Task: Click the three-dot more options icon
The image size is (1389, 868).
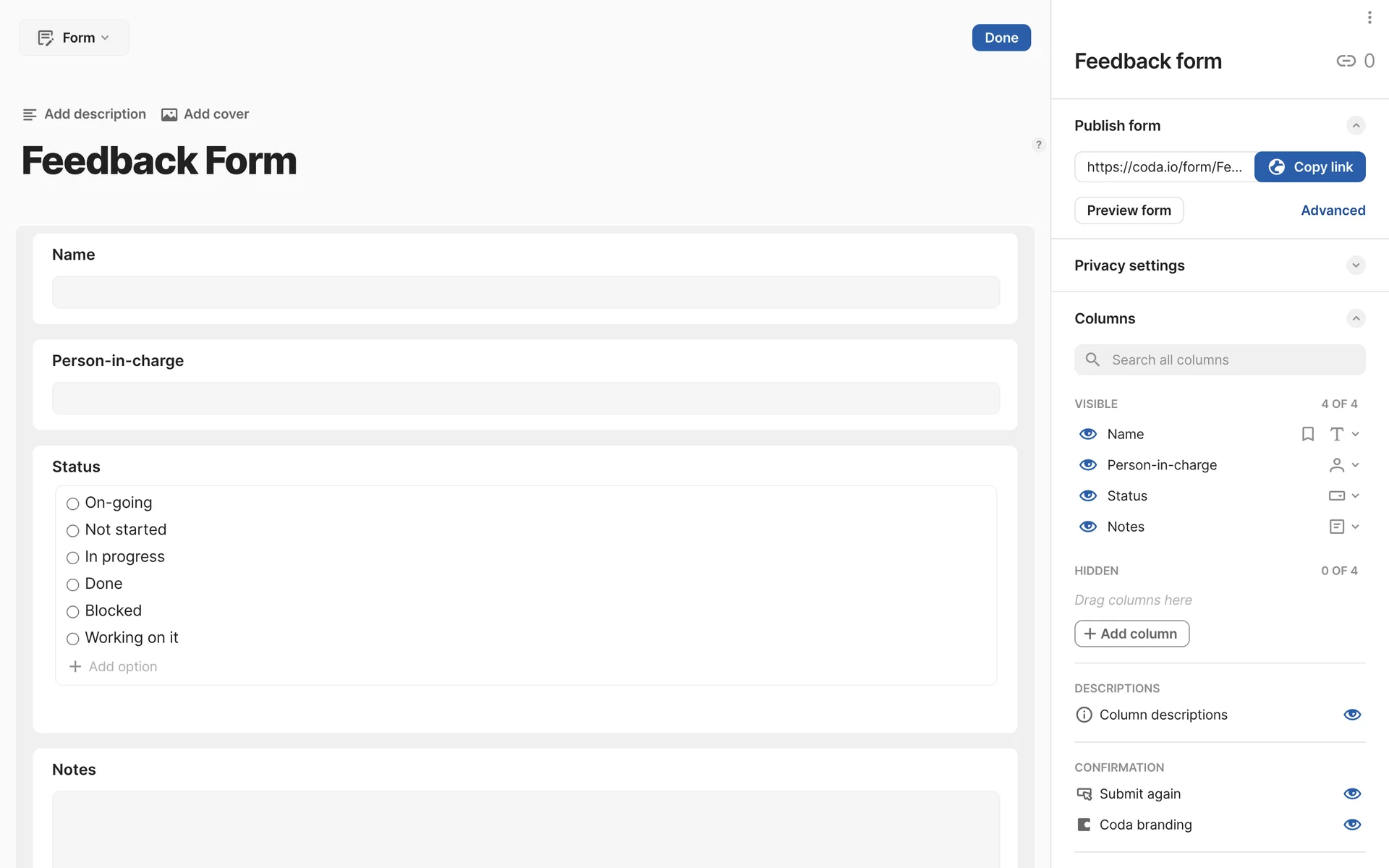Action: click(1369, 17)
